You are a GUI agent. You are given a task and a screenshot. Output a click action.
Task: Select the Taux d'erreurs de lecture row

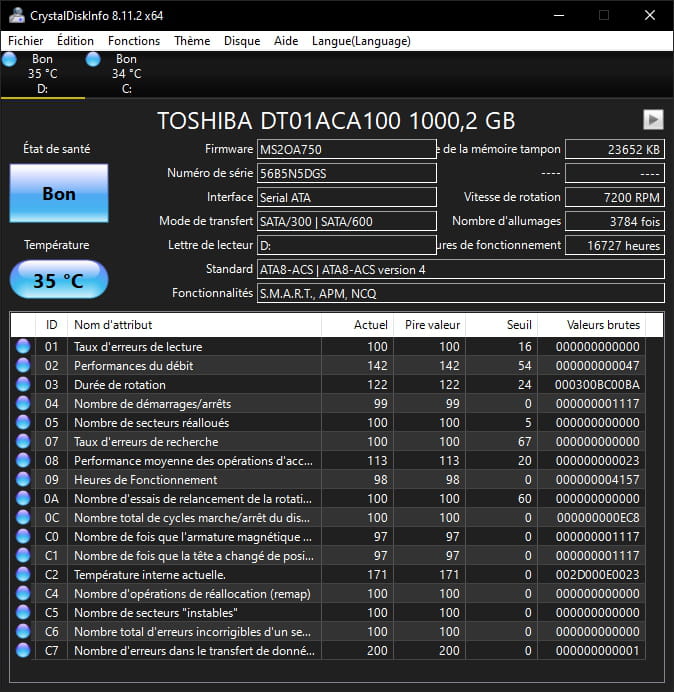point(328,346)
